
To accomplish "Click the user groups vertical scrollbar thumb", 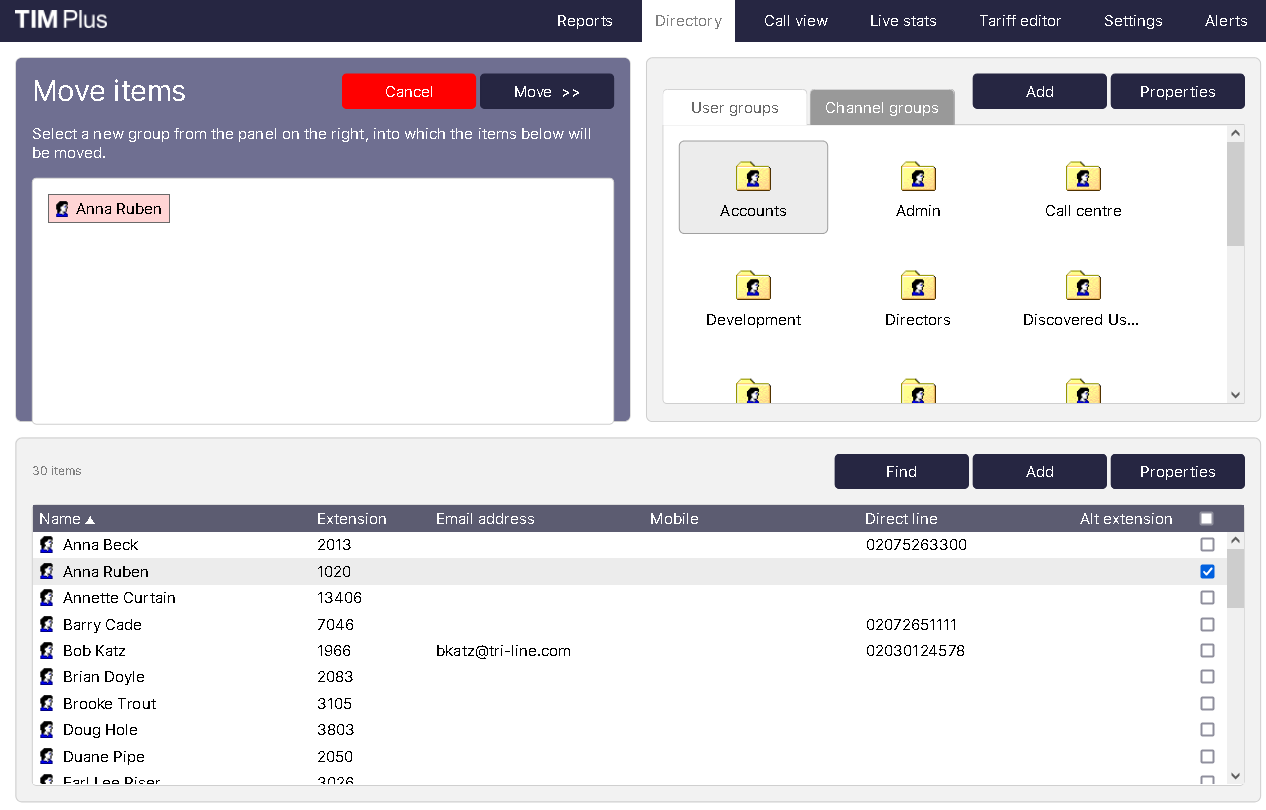I will [x=1235, y=193].
